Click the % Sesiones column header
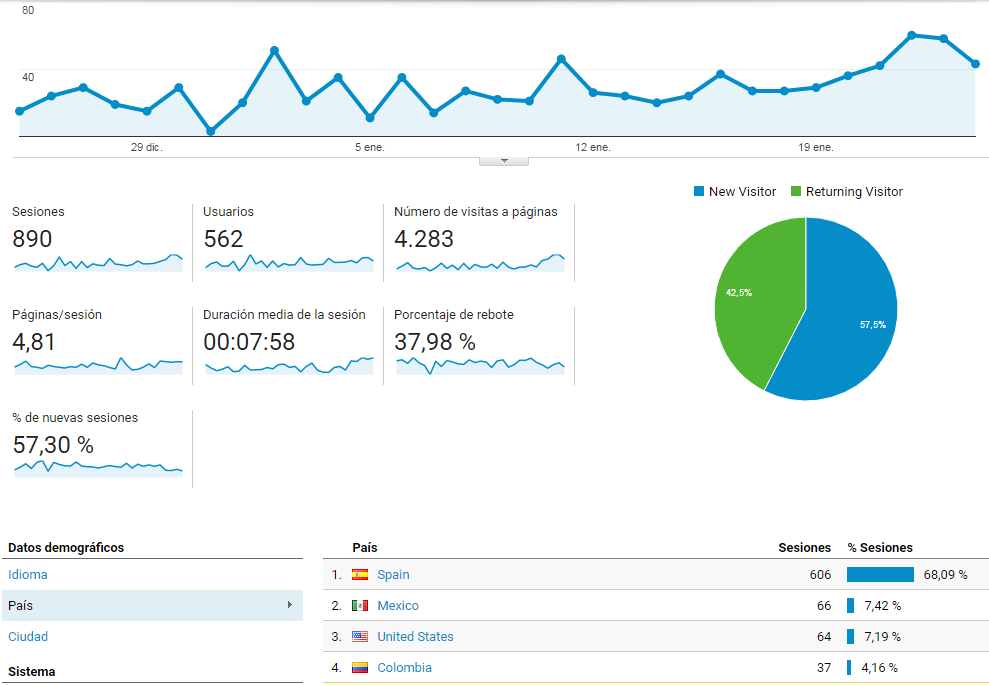This screenshot has height=685, width=989. [x=880, y=547]
